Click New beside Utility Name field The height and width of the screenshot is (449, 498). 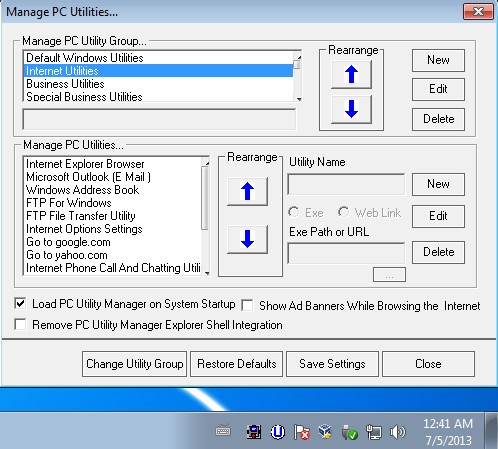click(438, 184)
